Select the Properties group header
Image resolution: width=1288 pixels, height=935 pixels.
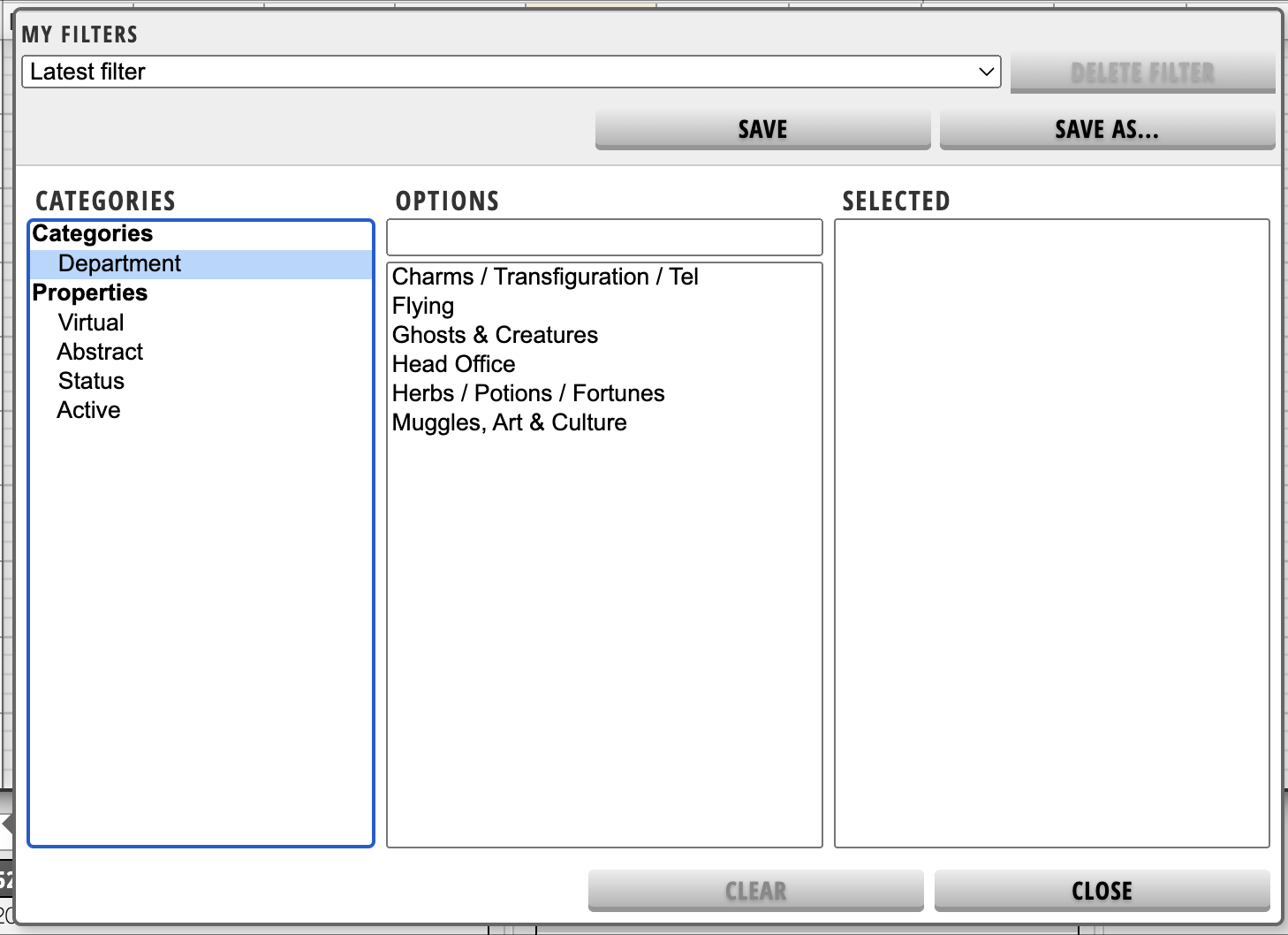click(x=201, y=293)
